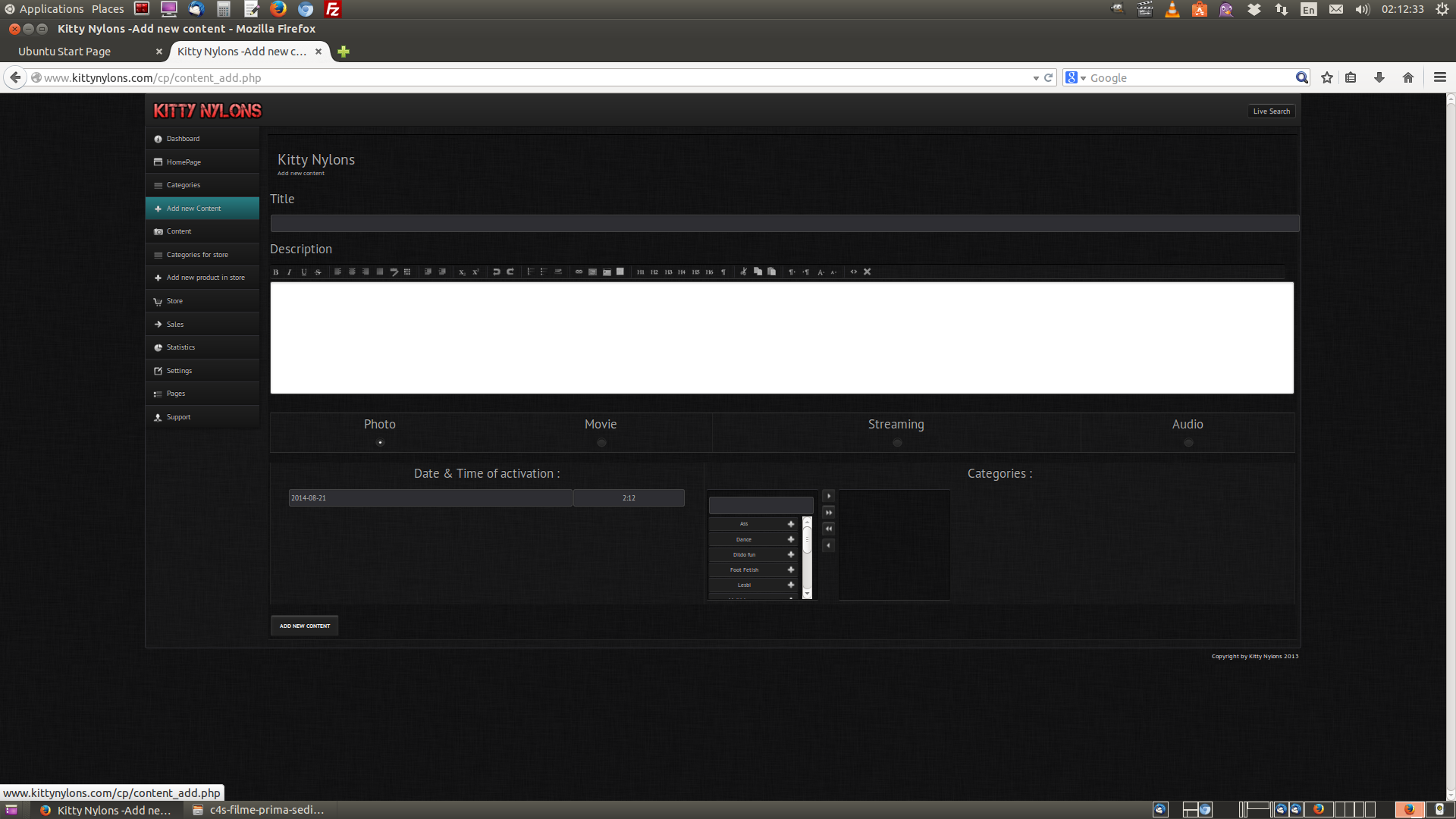Add the Lesbi category via plus
Image resolution: width=1456 pixels, height=819 pixels.
(x=791, y=585)
